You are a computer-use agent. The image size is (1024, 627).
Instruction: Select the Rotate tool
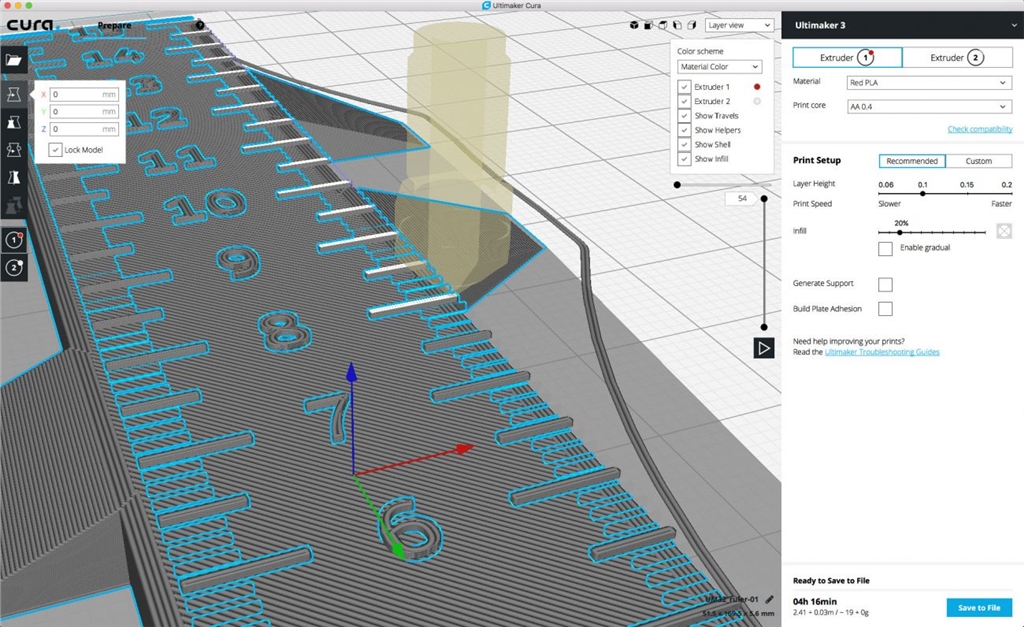tap(14, 149)
